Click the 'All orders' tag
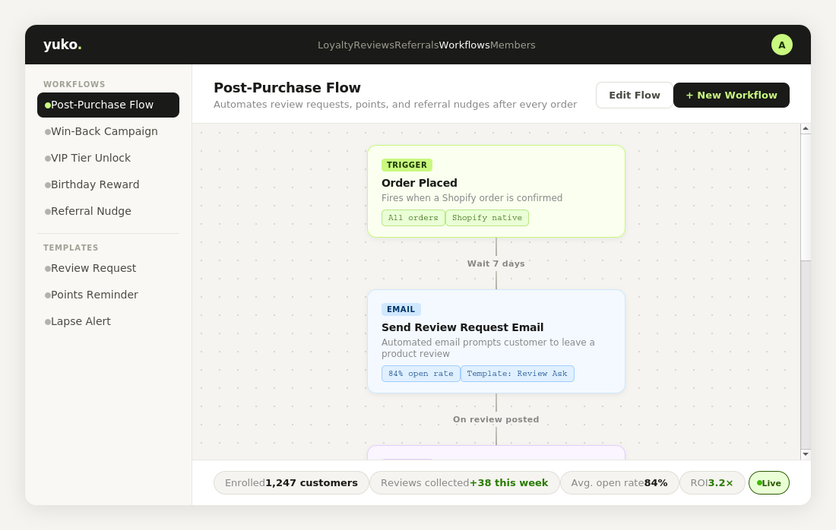This screenshot has width=836, height=530. coord(413,218)
